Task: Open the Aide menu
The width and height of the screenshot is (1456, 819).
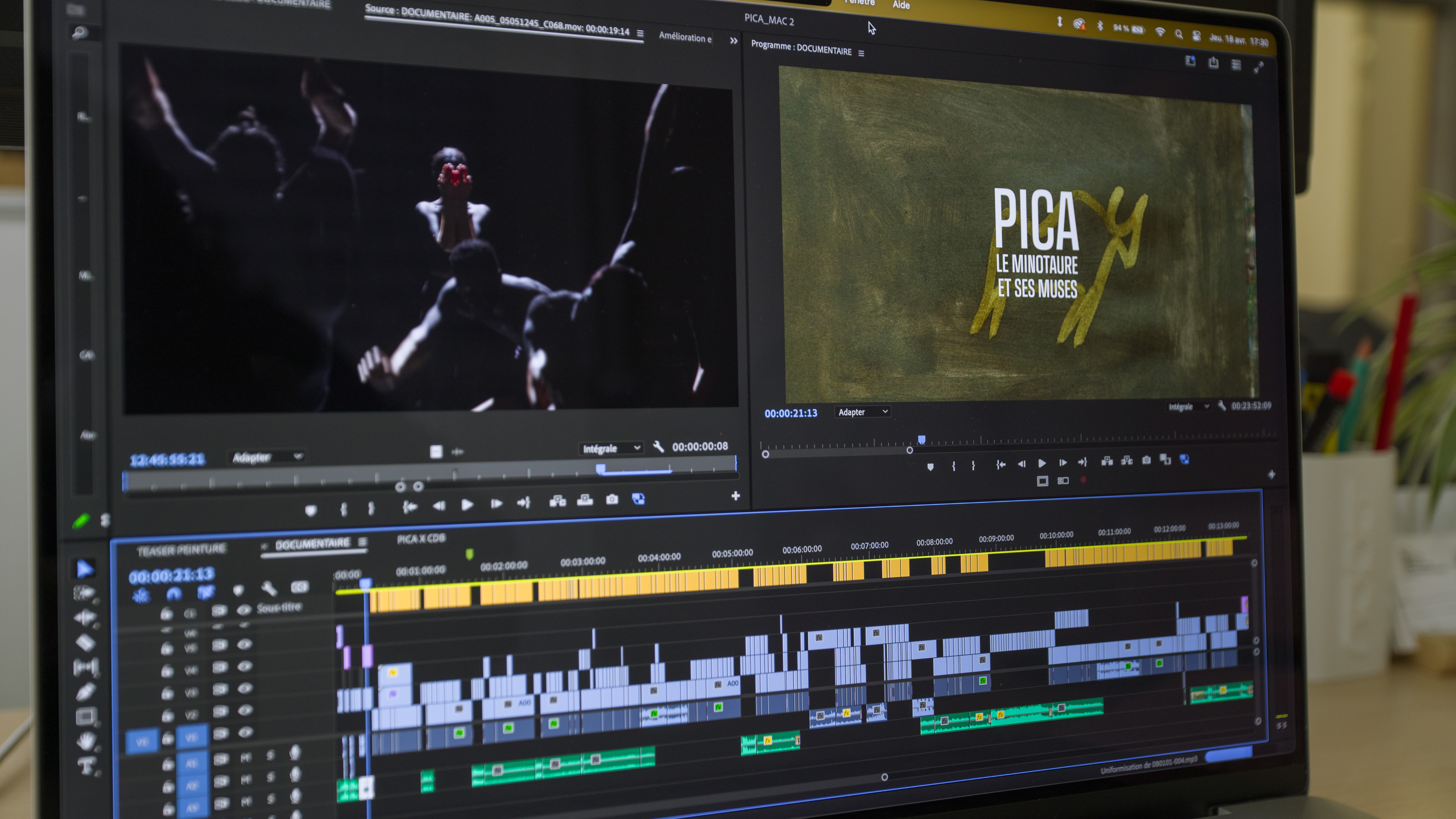Action: pos(901,5)
